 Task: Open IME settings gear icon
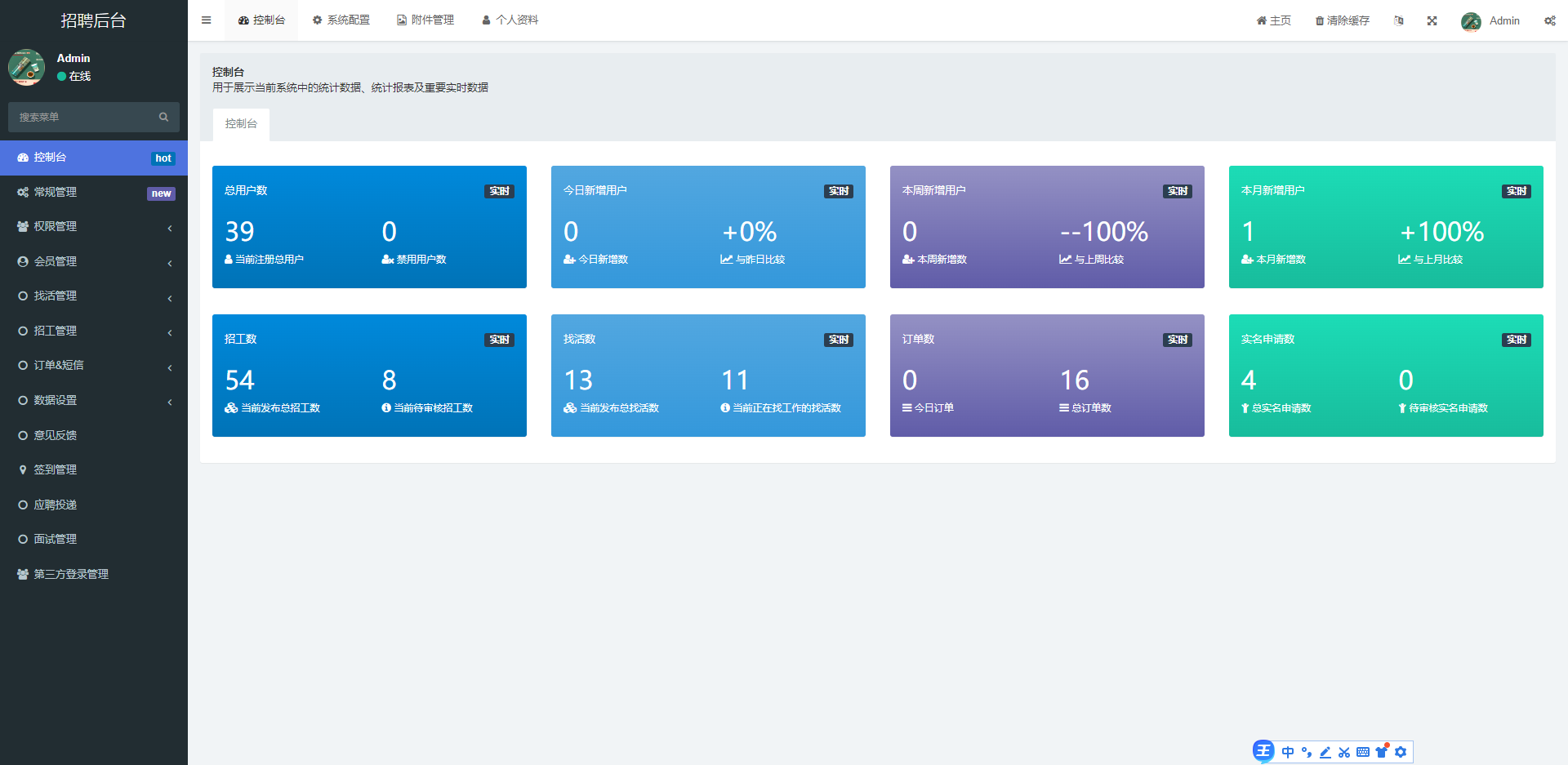pos(1401,752)
